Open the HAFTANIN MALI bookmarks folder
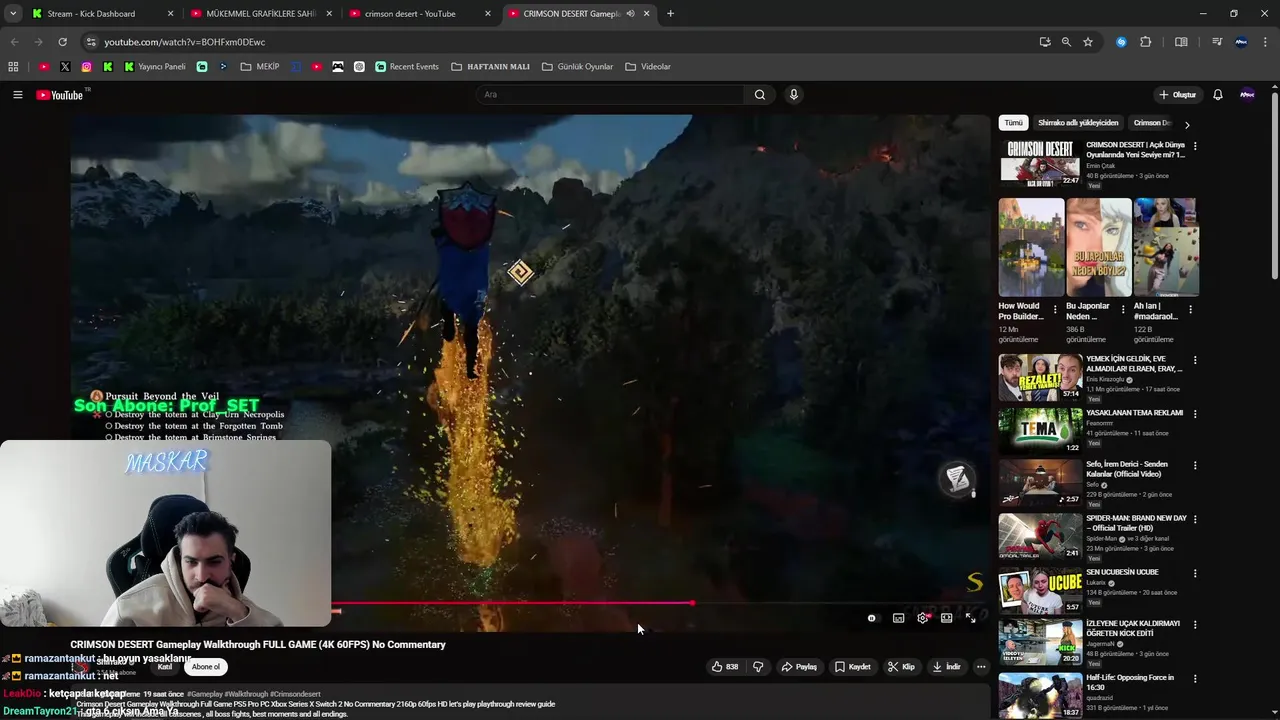The height and width of the screenshot is (720, 1280). tap(491, 67)
